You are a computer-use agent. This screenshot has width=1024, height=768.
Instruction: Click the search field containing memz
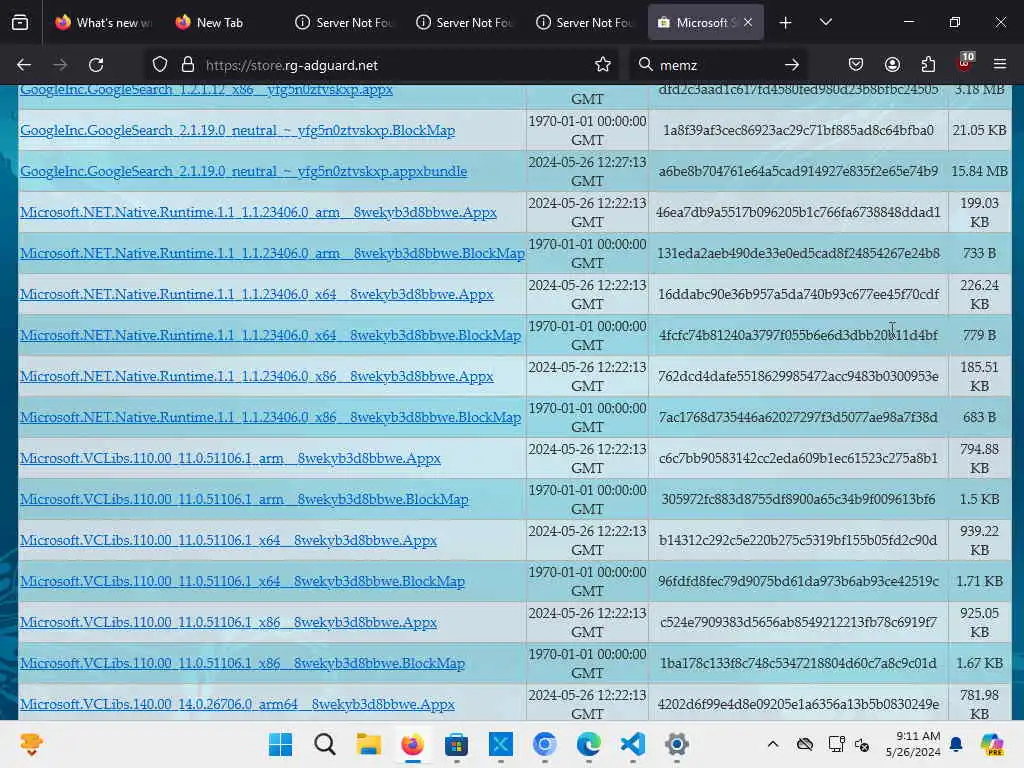coord(718,65)
